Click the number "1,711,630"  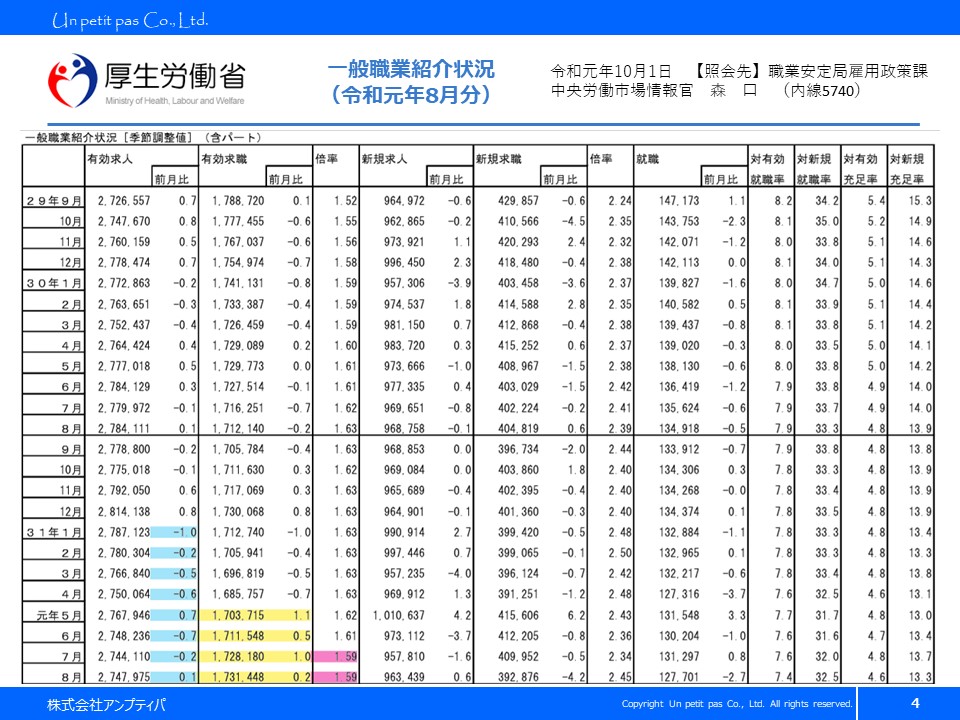point(238,470)
